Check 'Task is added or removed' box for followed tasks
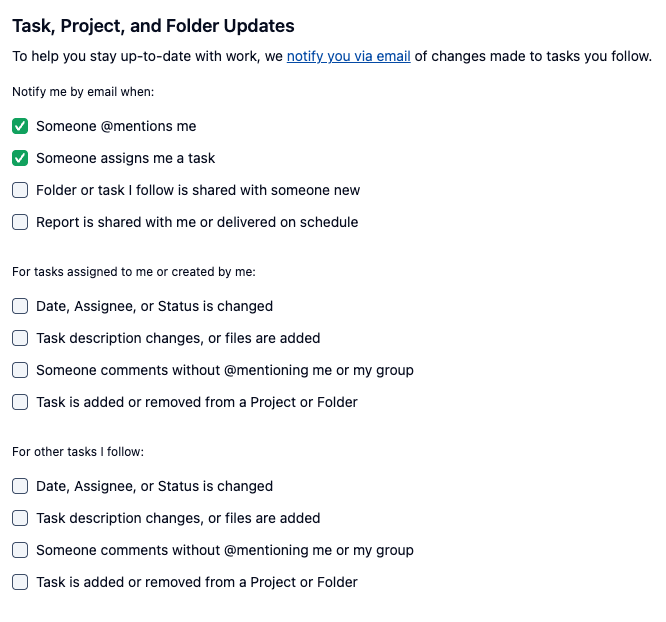The width and height of the screenshot is (666, 622). (20, 582)
